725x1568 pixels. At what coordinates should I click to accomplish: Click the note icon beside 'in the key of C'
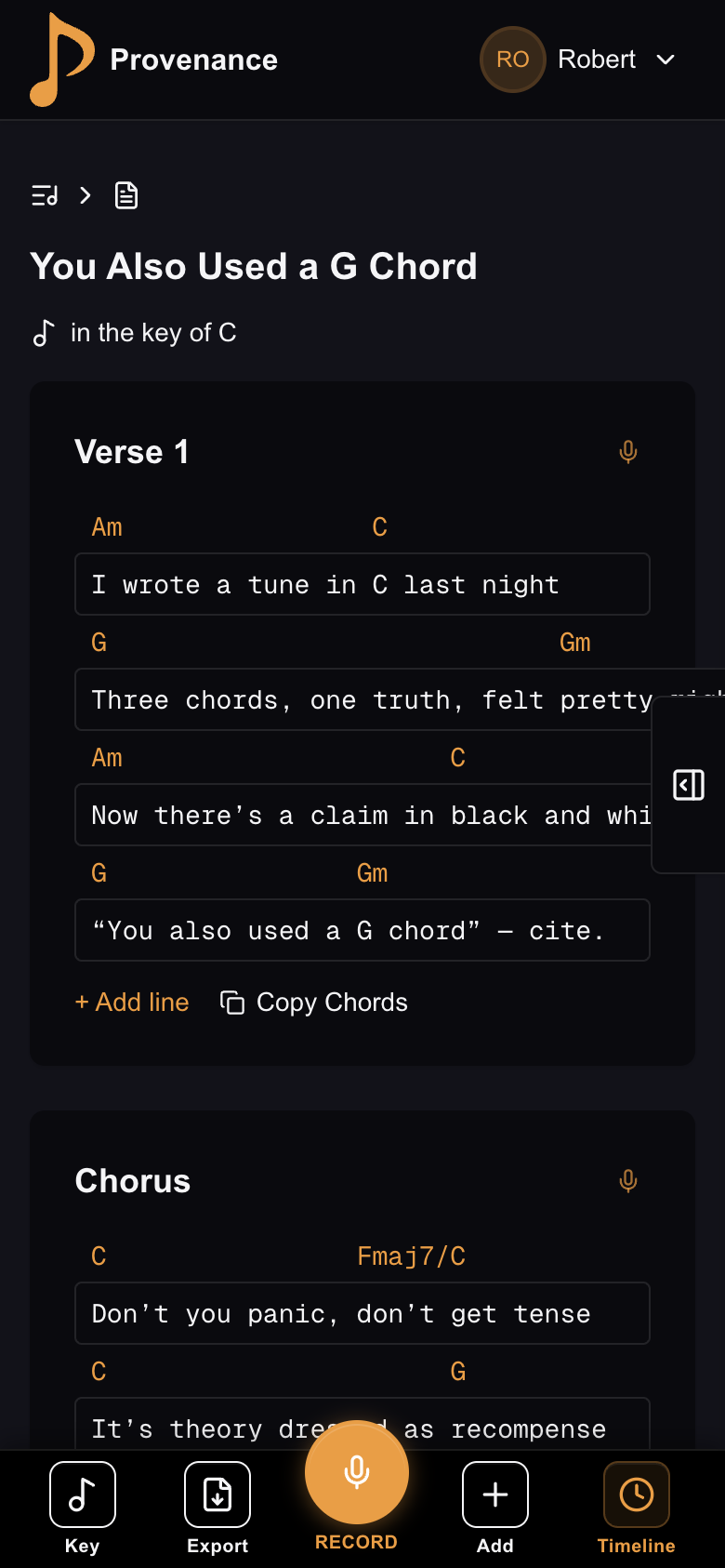(x=43, y=332)
